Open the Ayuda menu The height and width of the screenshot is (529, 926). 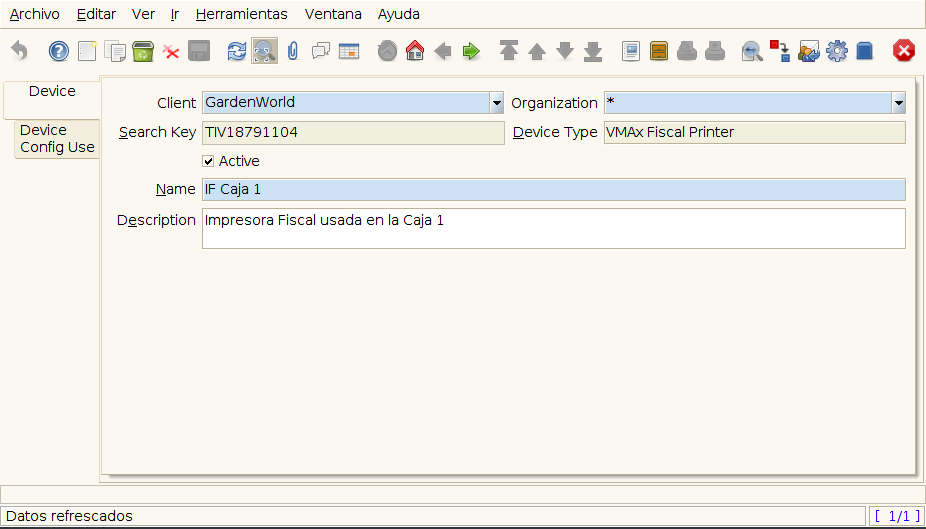point(399,14)
